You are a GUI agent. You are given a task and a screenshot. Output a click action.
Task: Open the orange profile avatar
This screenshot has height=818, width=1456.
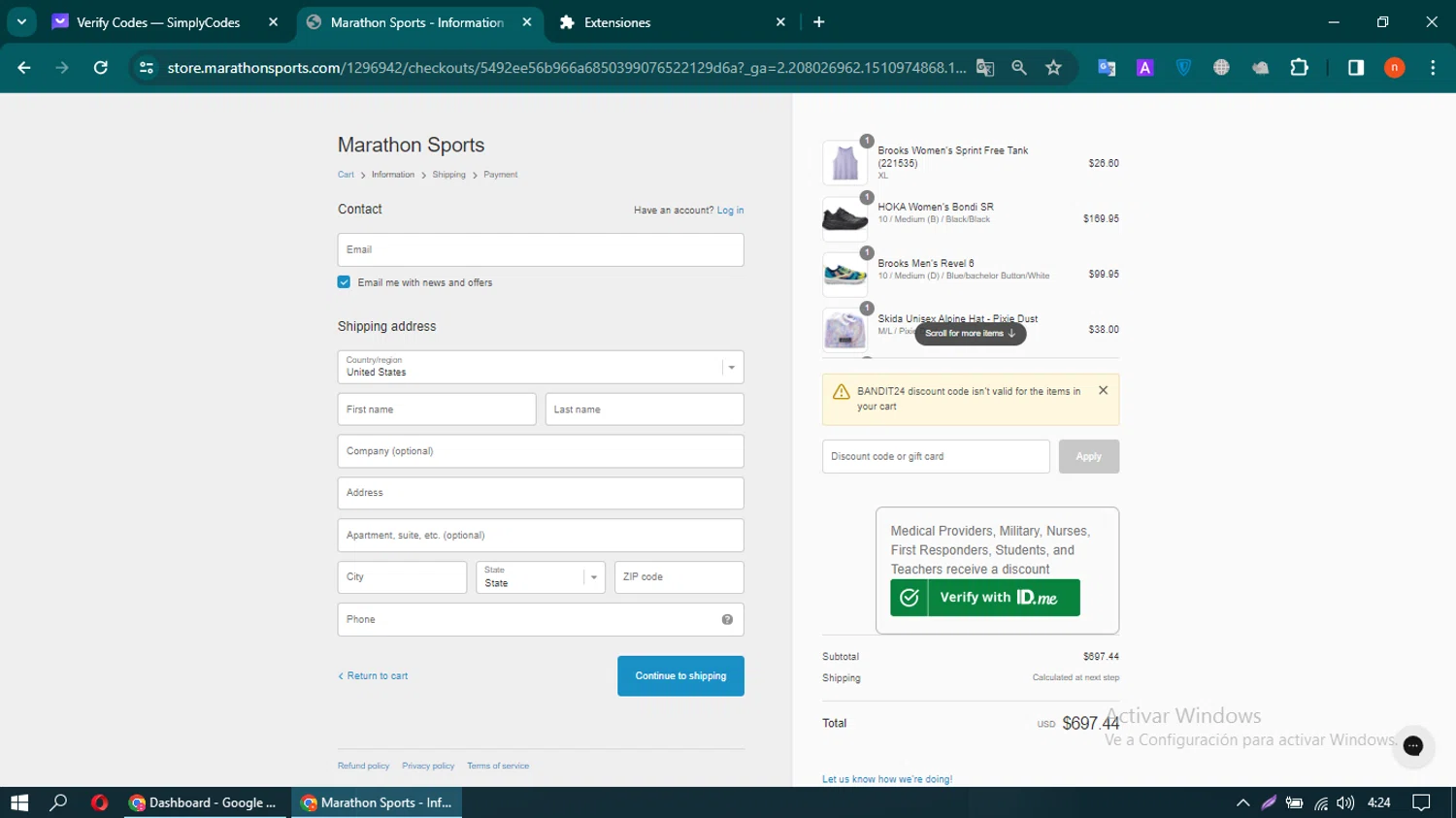pos(1395,68)
